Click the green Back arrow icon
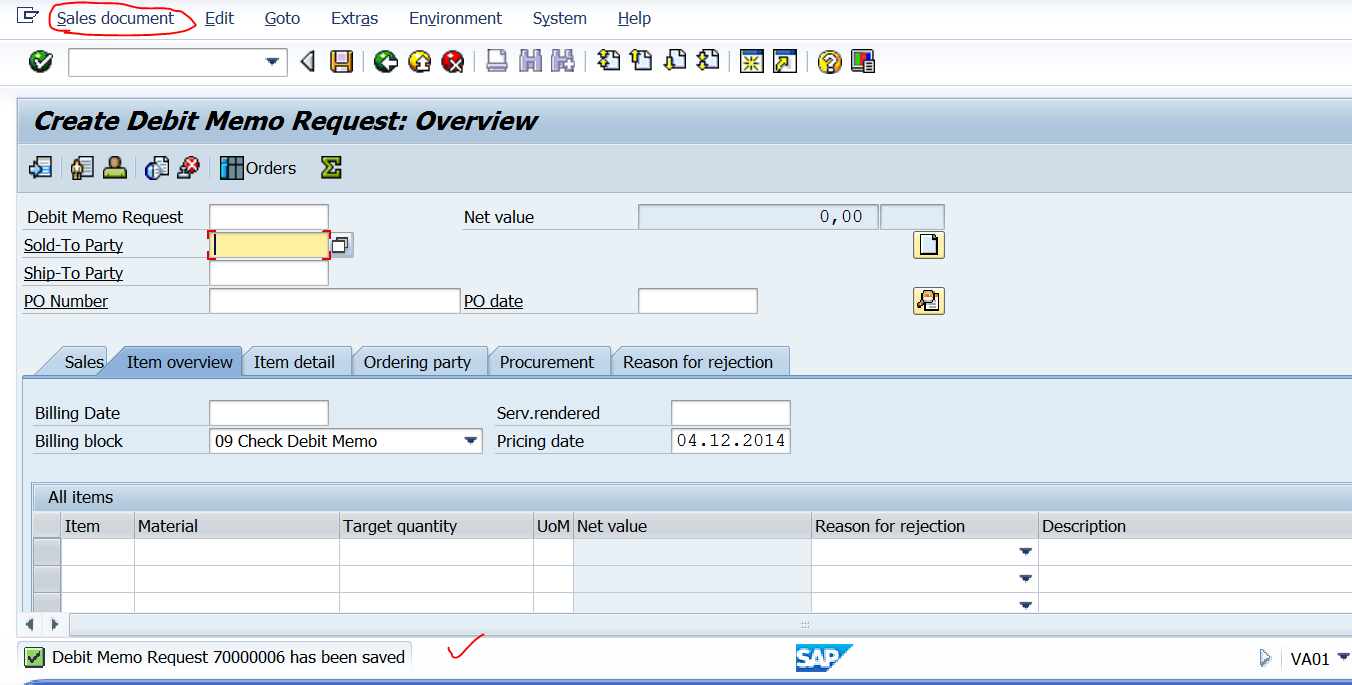Screen dimensions: 1352x685 coord(386,62)
